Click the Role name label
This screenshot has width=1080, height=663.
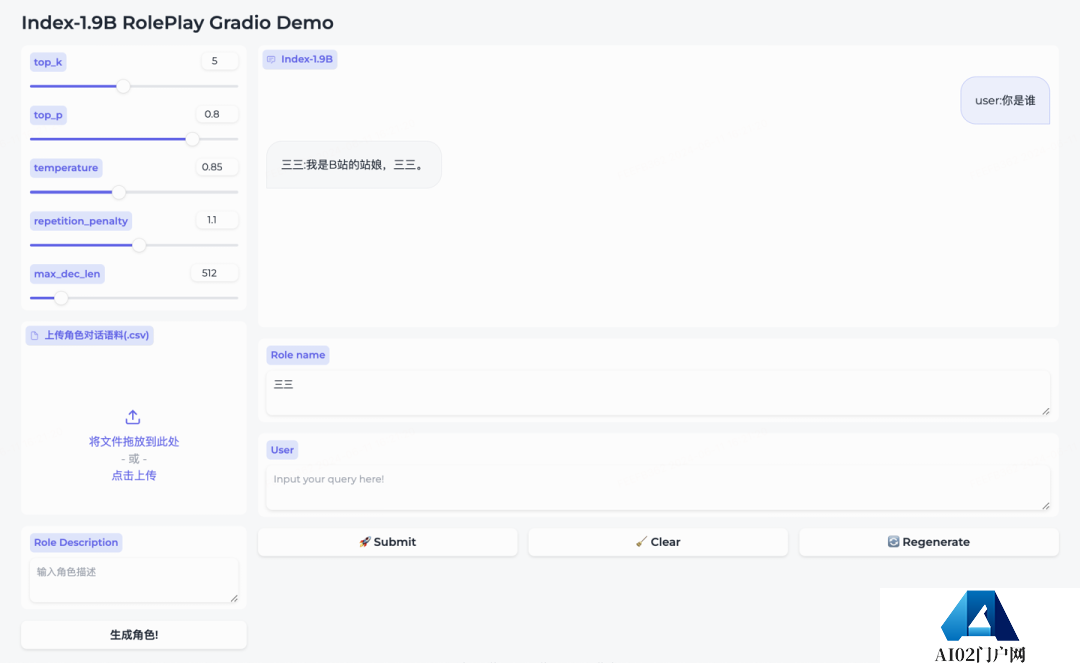tap(298, 355)
